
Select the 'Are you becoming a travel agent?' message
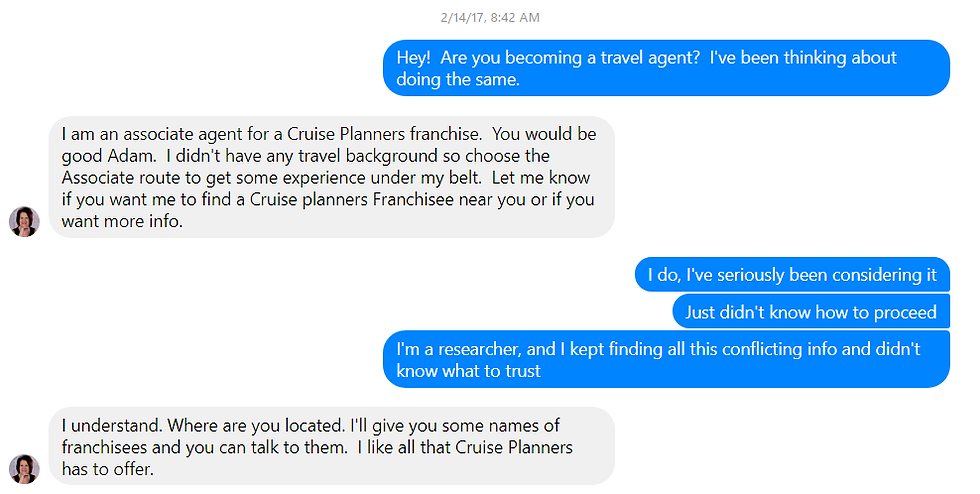[666, 68]
